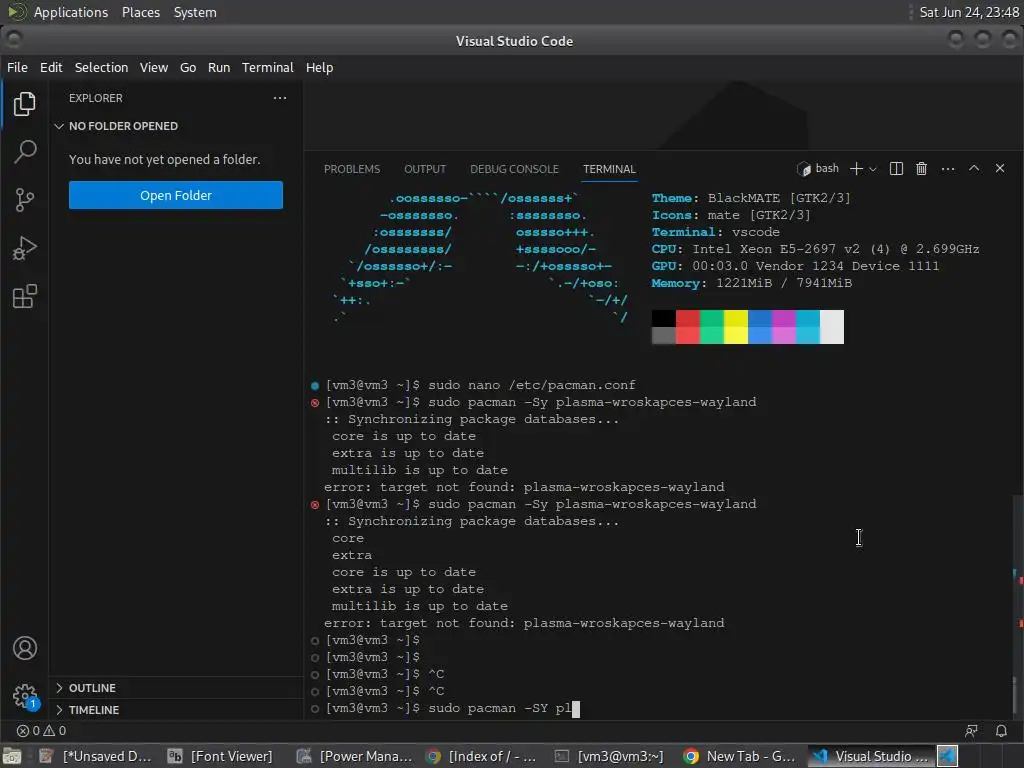Click the yellow color swatch in terminal output
Viewport: 1024px width, 768px height.
tap(735, 327)
